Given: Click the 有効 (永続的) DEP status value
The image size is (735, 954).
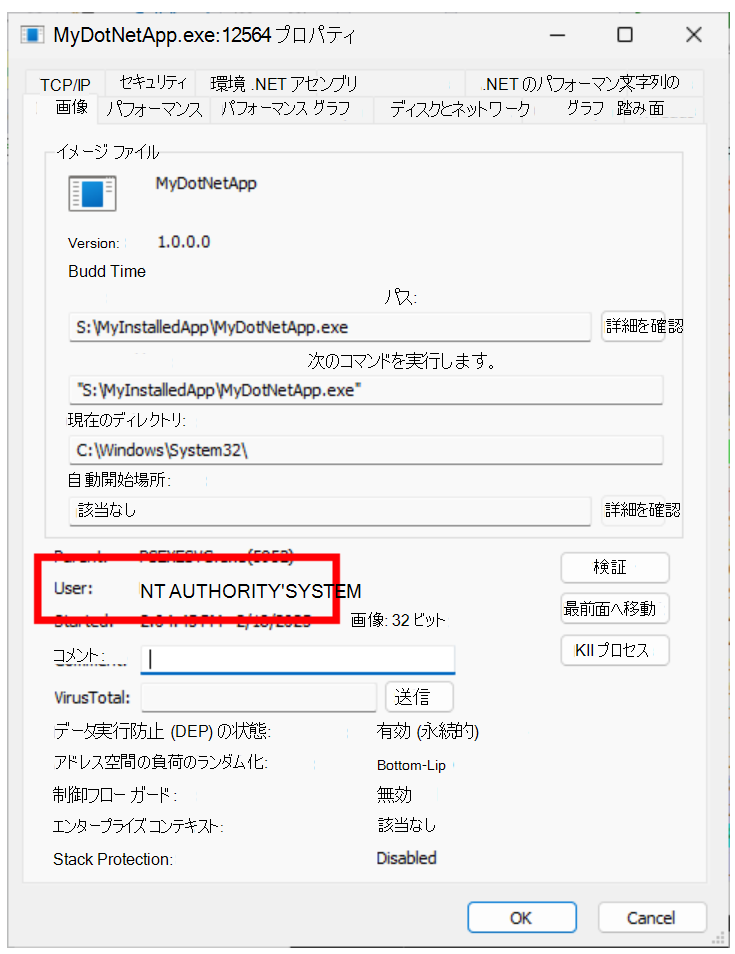Looking at the screenshot, I should pyautogui.click(x=428, y=731).
